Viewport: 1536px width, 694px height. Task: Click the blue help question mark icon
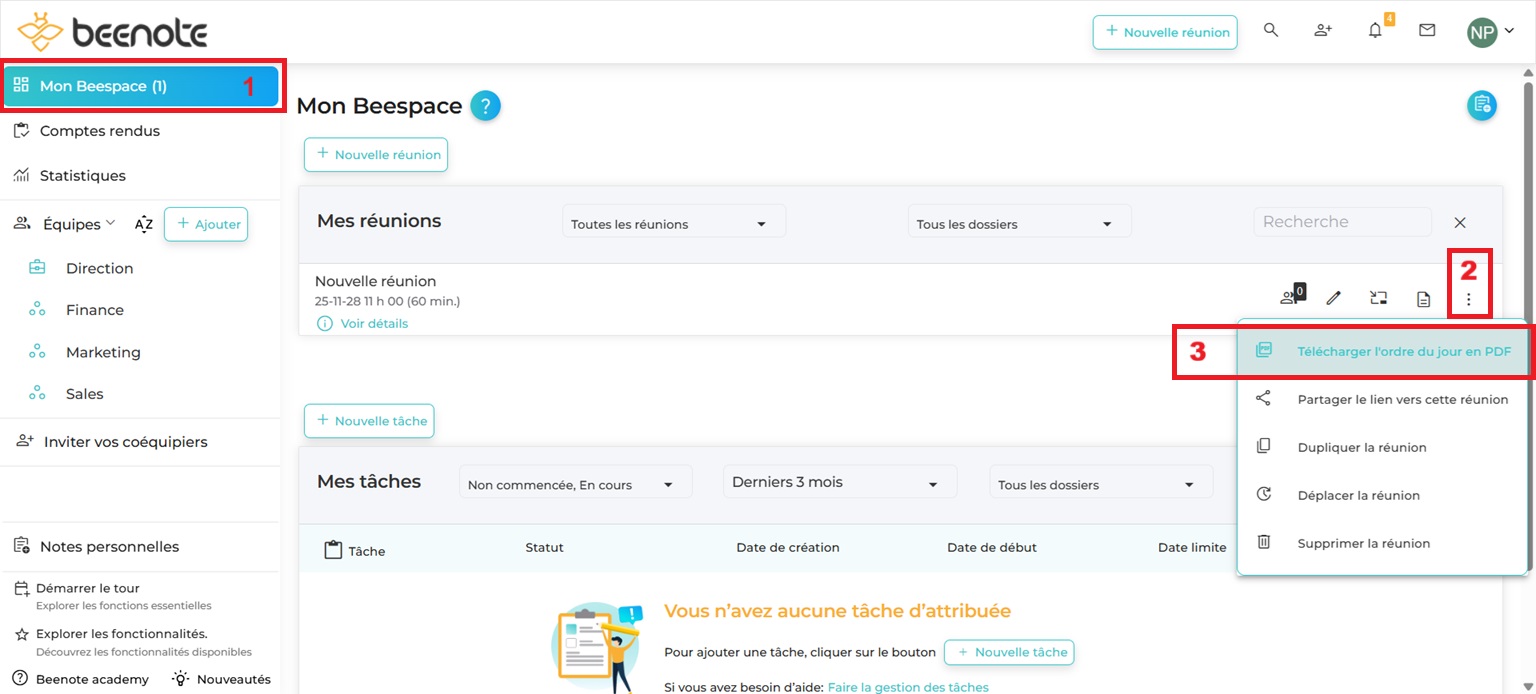tap(485, 106)
